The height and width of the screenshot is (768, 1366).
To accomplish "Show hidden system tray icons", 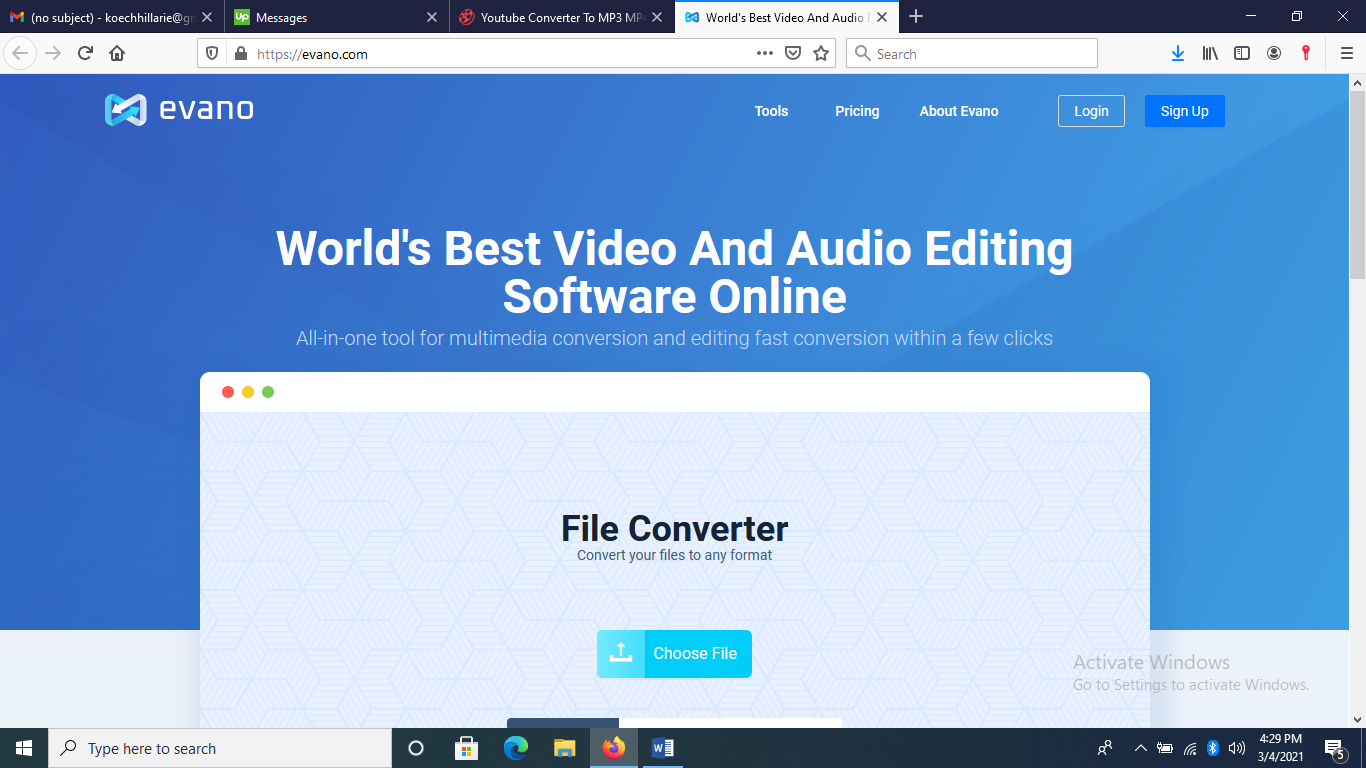I will (x=1140, y=748).
